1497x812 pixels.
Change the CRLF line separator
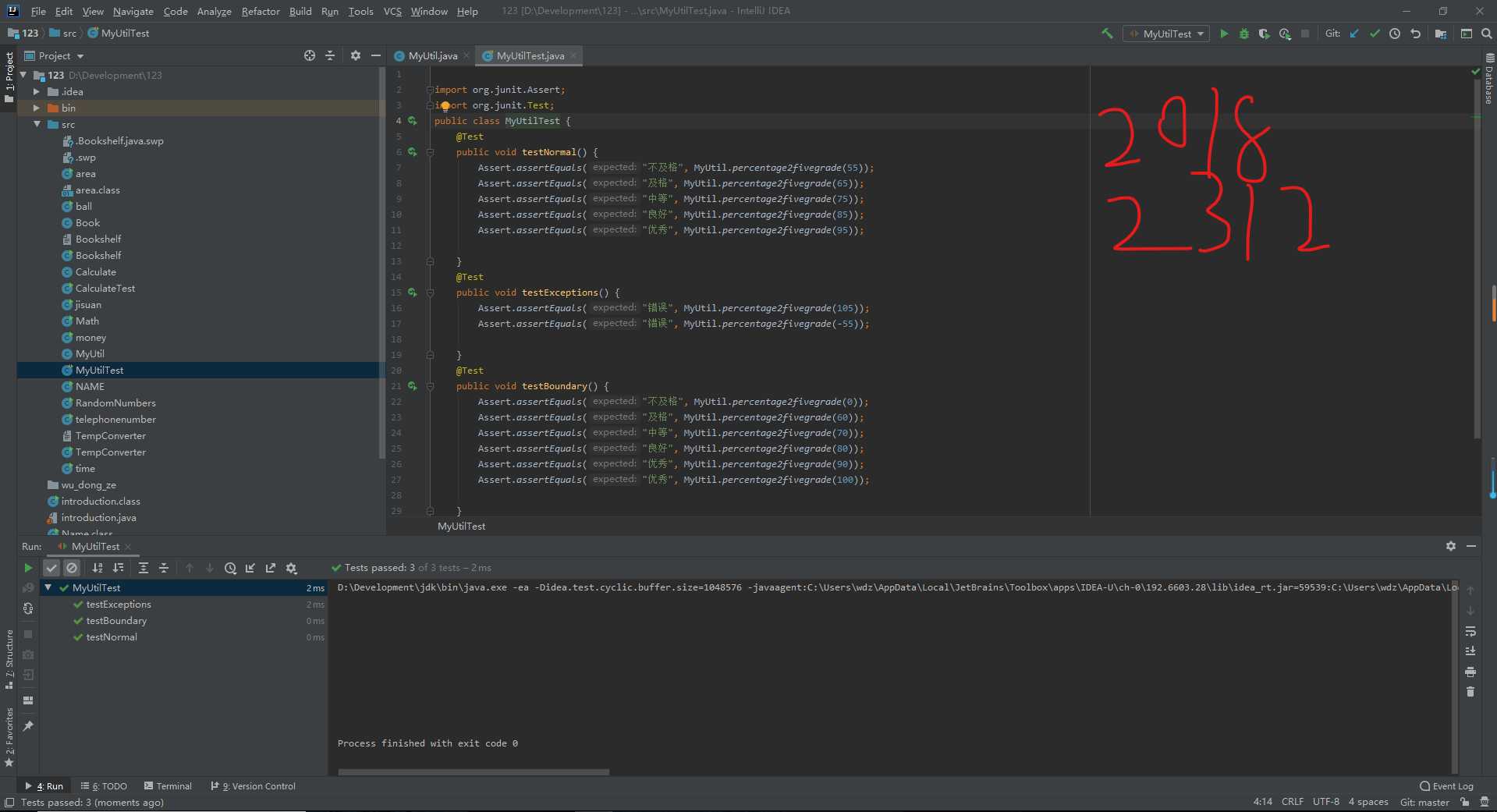(1292, 802)
